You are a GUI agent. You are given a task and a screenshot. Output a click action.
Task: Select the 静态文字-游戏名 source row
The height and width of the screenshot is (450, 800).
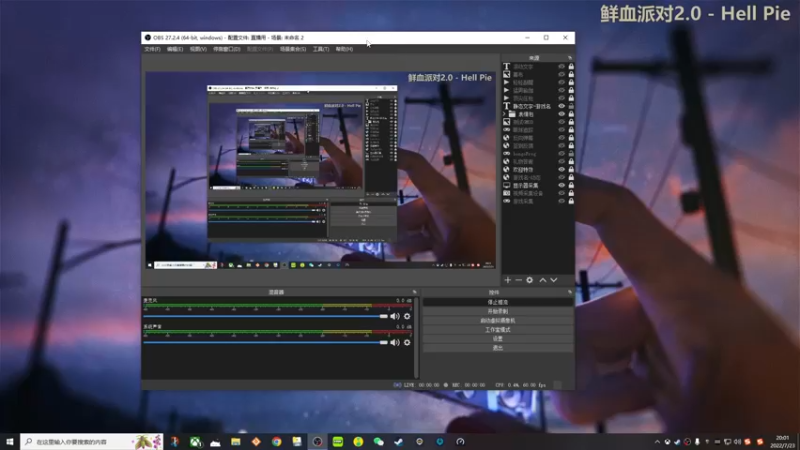538,106
